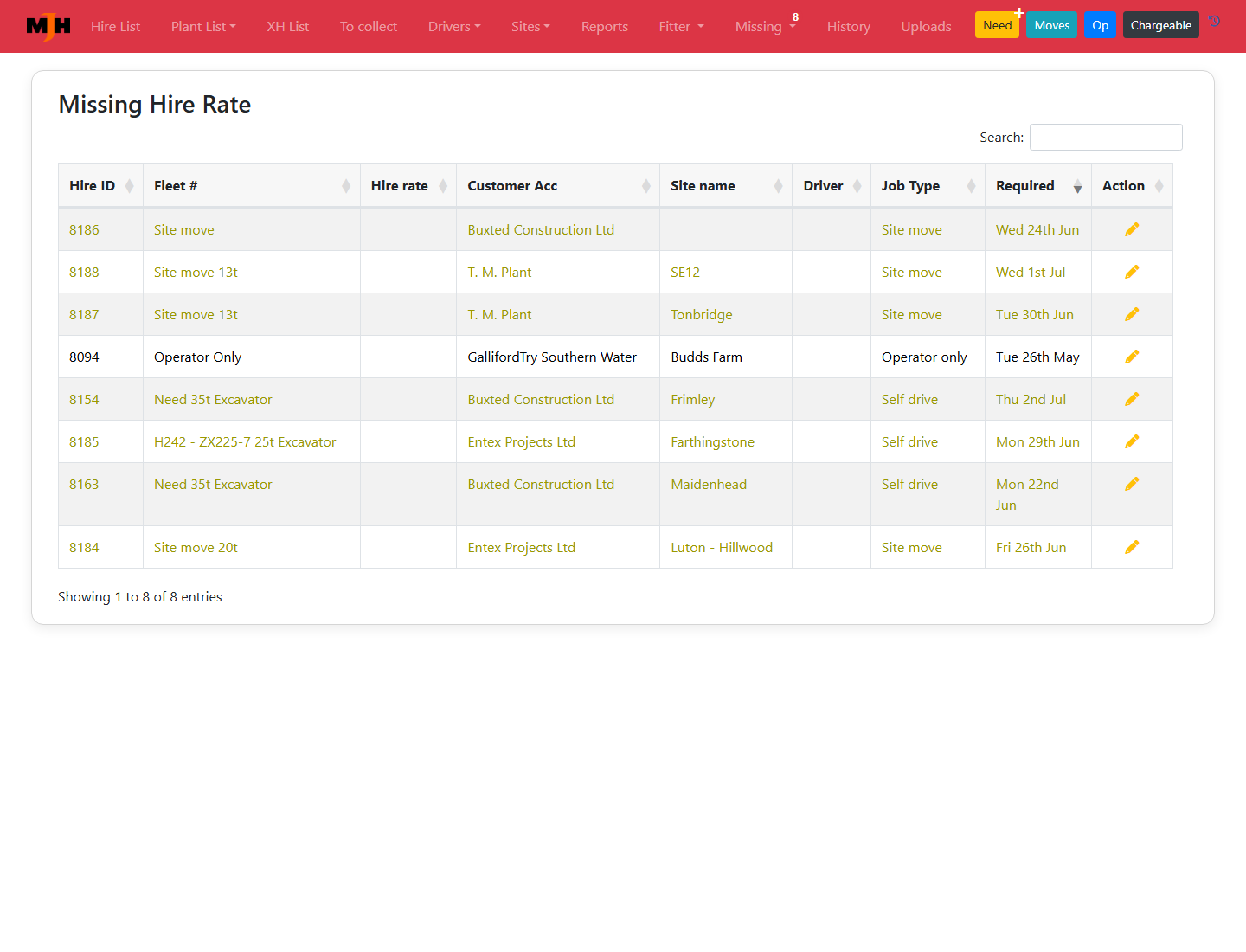This screenshot has height=952, width=1246.
Task: Click 'Showing 1 to 8 of 8 entries' text
Action: click(x=140, y=596)
